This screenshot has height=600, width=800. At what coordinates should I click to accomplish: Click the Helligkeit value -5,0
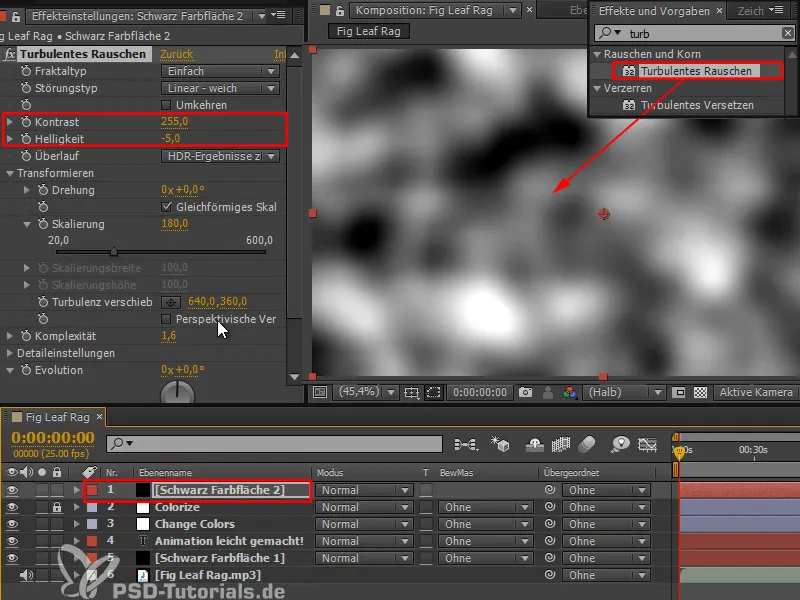tap(170, 138)
